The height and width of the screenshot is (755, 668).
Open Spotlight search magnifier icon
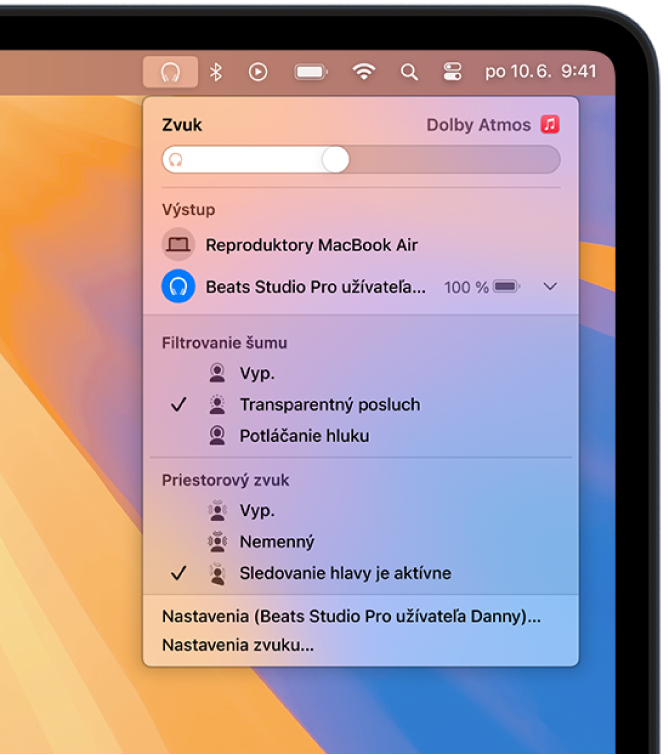pyautogui.click(x=409, y=72)
